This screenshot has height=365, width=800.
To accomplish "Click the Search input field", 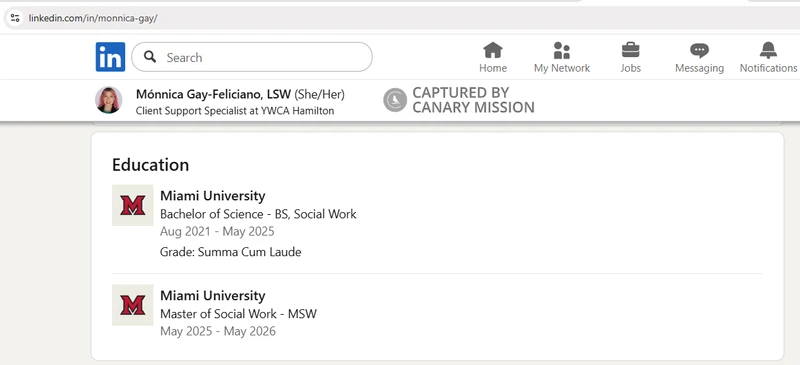I will click(252, 57).
